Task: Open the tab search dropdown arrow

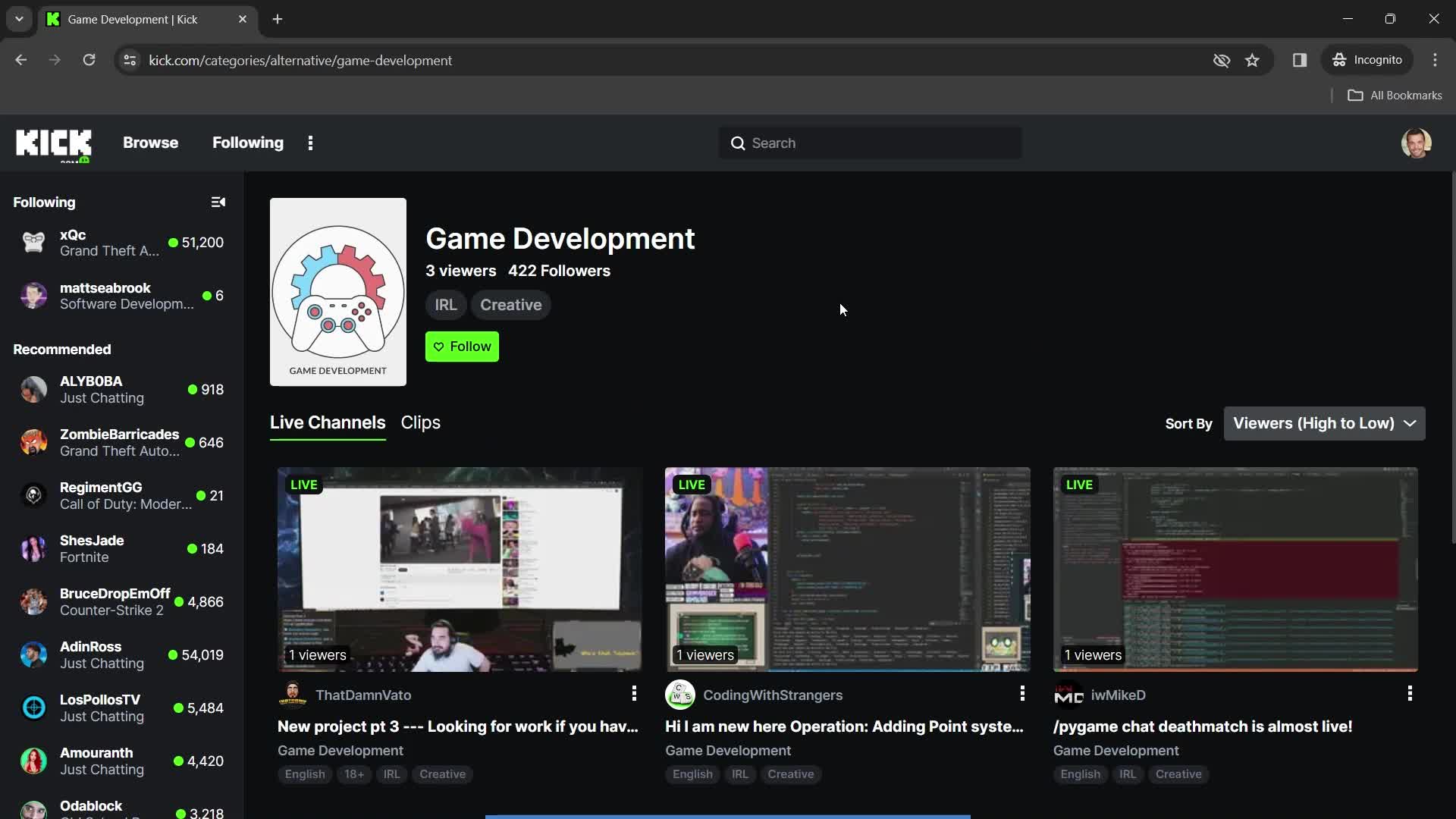Action: (19, 19)
